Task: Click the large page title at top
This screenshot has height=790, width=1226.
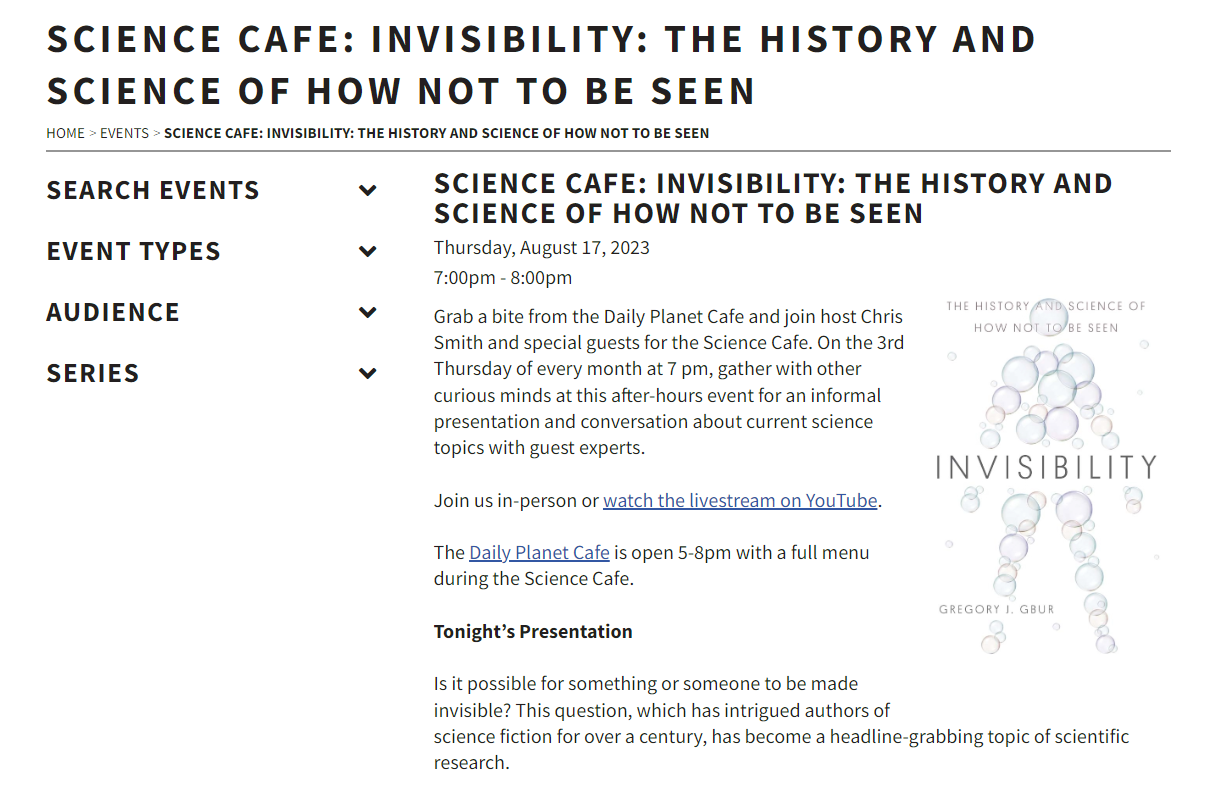Action: coord(540,65)
